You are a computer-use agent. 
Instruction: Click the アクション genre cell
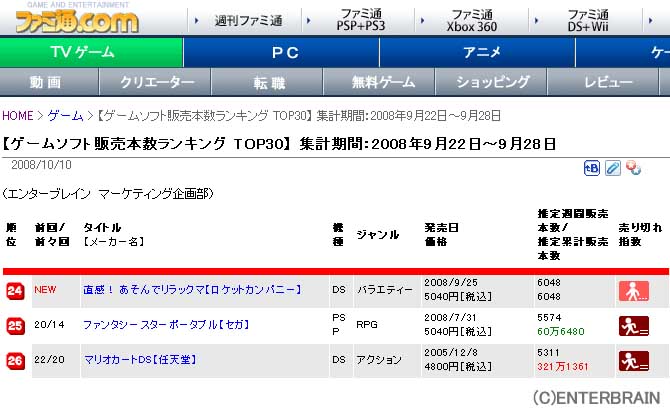tap(379, 360)
